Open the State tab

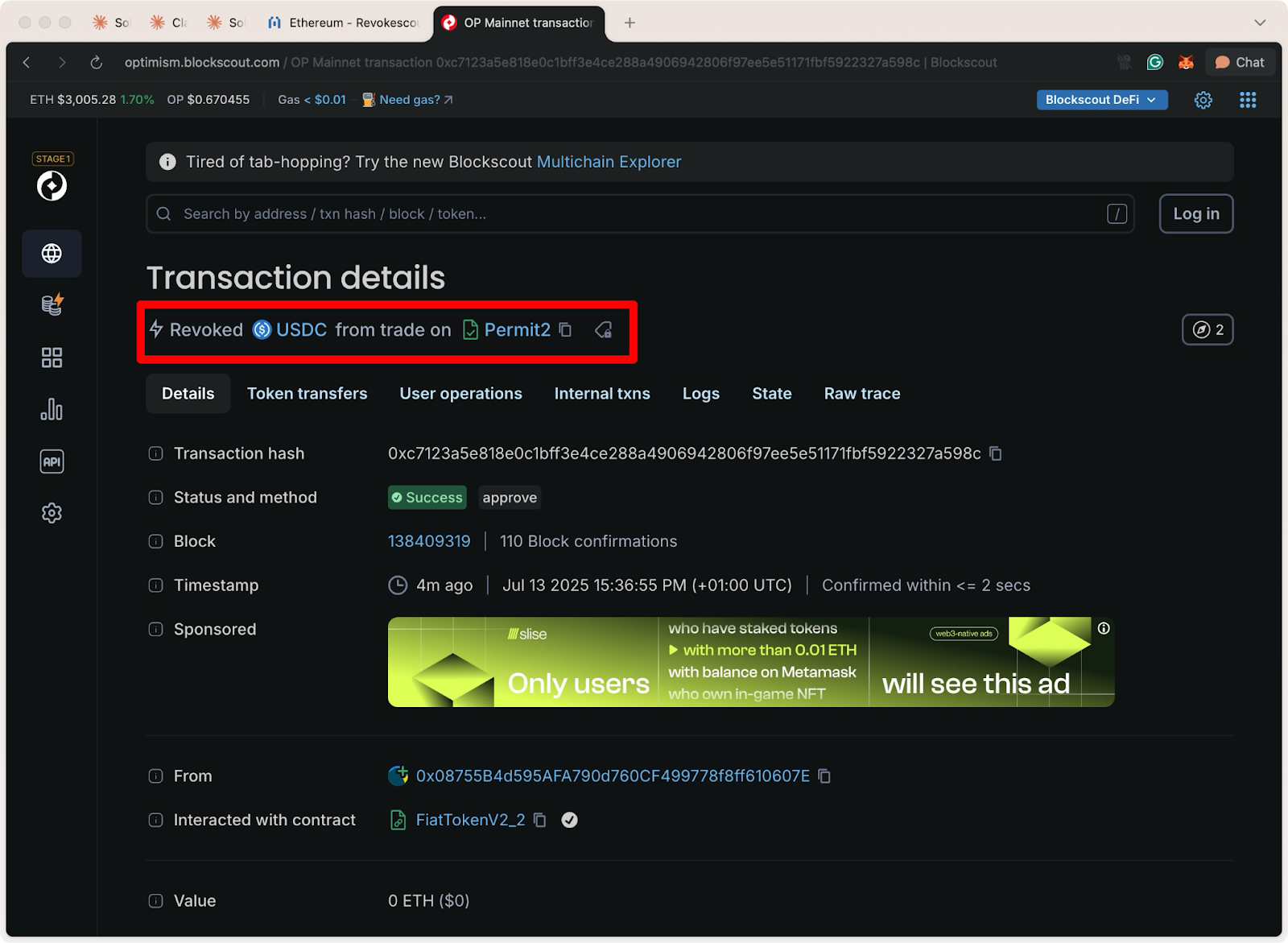[x=772, y=394]
